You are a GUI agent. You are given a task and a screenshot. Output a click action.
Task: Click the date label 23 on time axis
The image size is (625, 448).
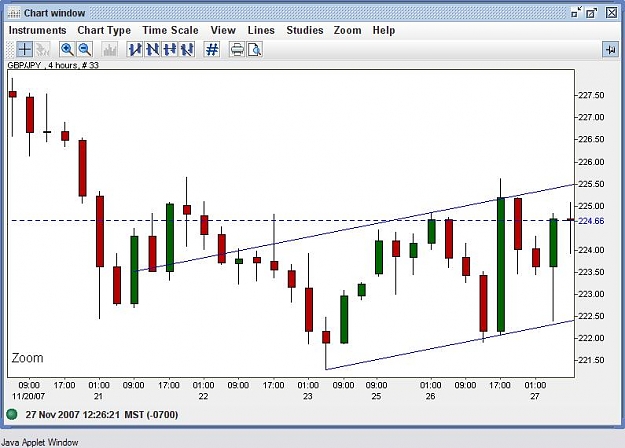308,396
